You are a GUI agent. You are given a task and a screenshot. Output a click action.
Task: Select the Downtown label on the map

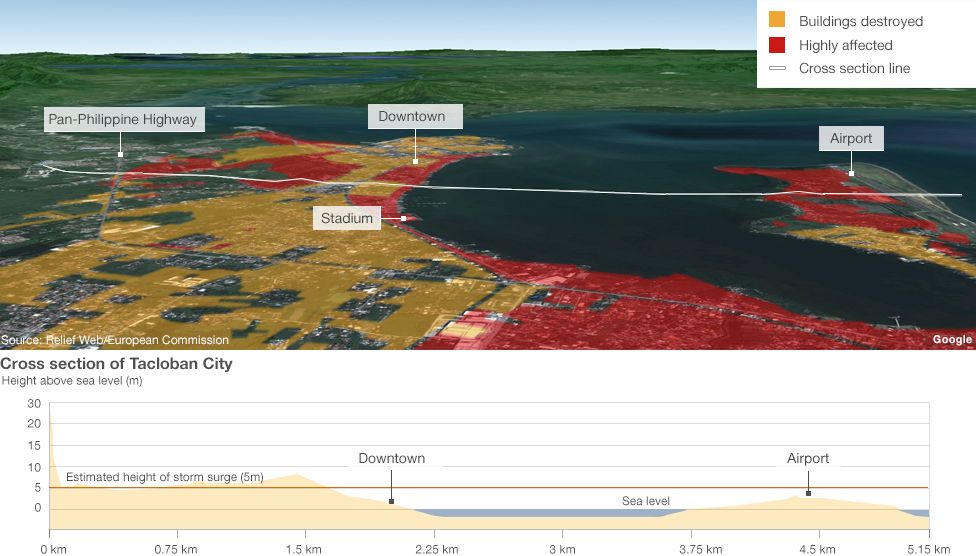(x=415, y=116)
